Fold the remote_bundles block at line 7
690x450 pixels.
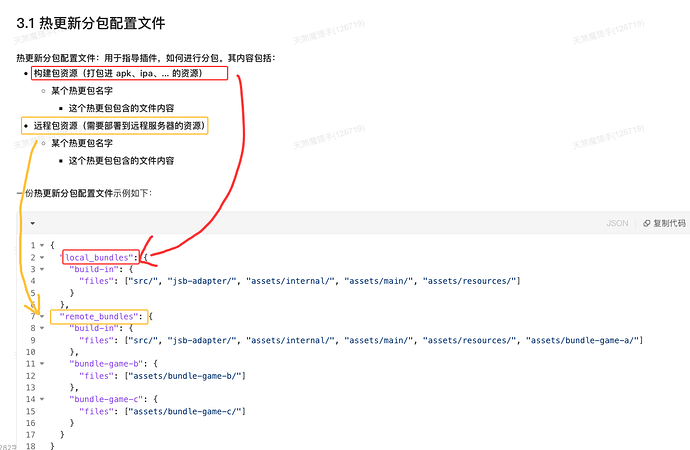pyautogui.click(x=42, y=316)
